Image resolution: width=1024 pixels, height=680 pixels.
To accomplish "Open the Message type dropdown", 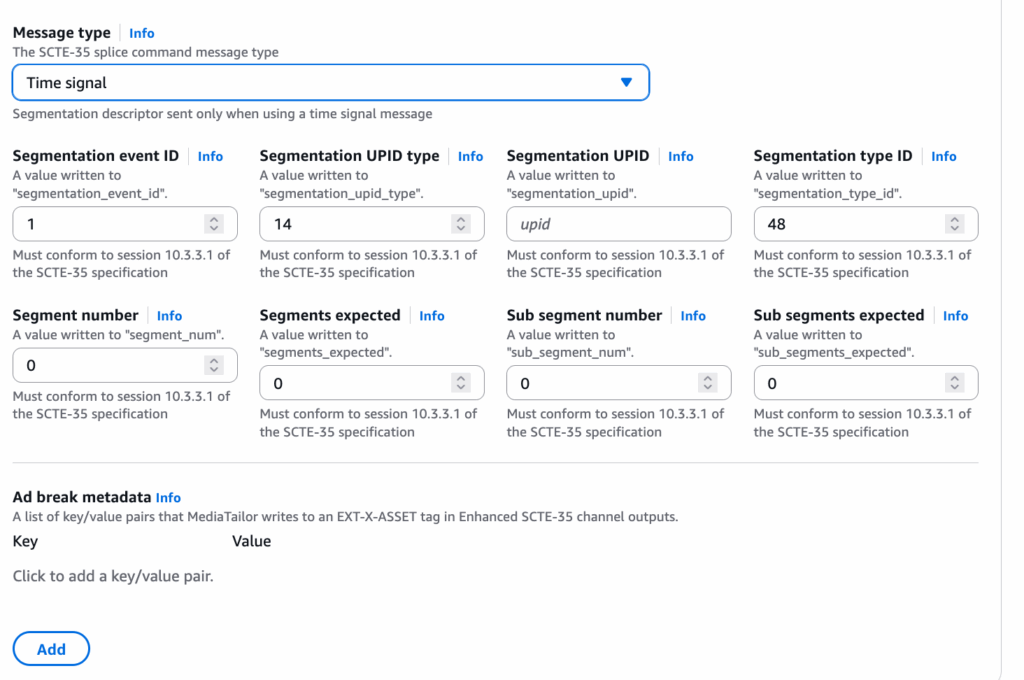I will pos(330,82).
